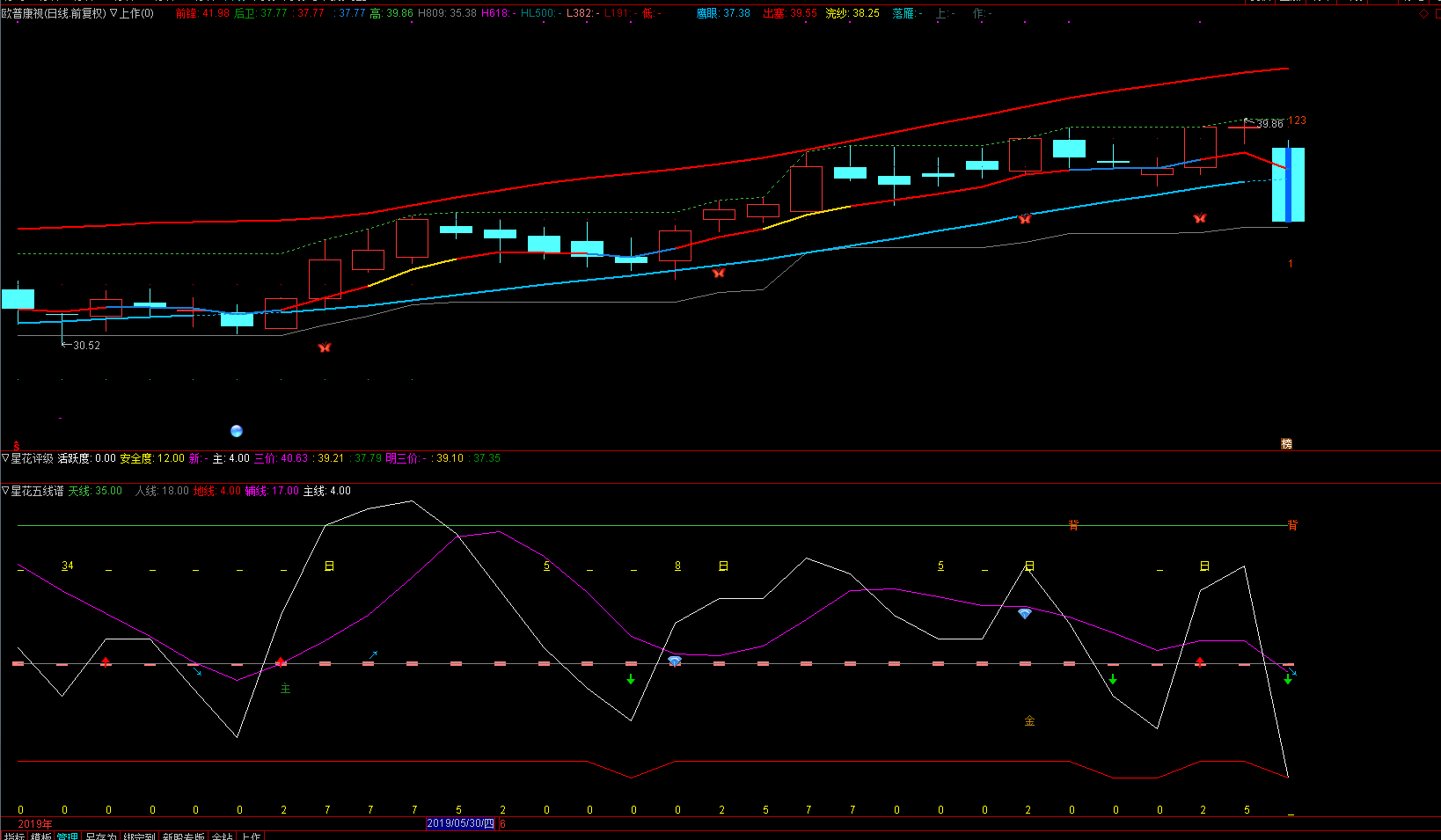The height and width of the screenshot is (840, 1441).
Task: Click the butterfly marker on the blue line mid-chart
Action: coord(719,273)
